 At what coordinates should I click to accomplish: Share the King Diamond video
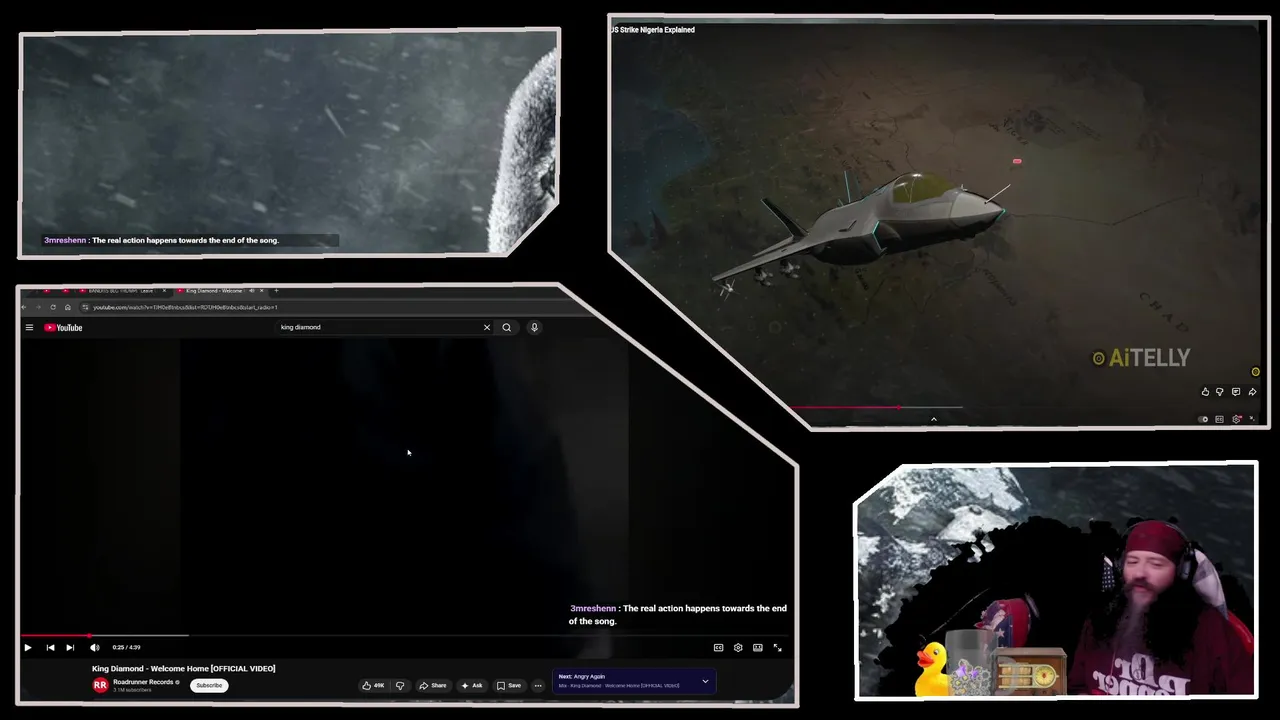[x=433, y=685]
